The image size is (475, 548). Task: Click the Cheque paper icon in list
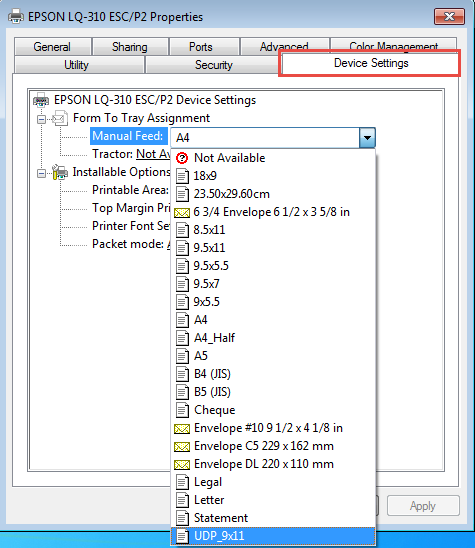point(182,410)
